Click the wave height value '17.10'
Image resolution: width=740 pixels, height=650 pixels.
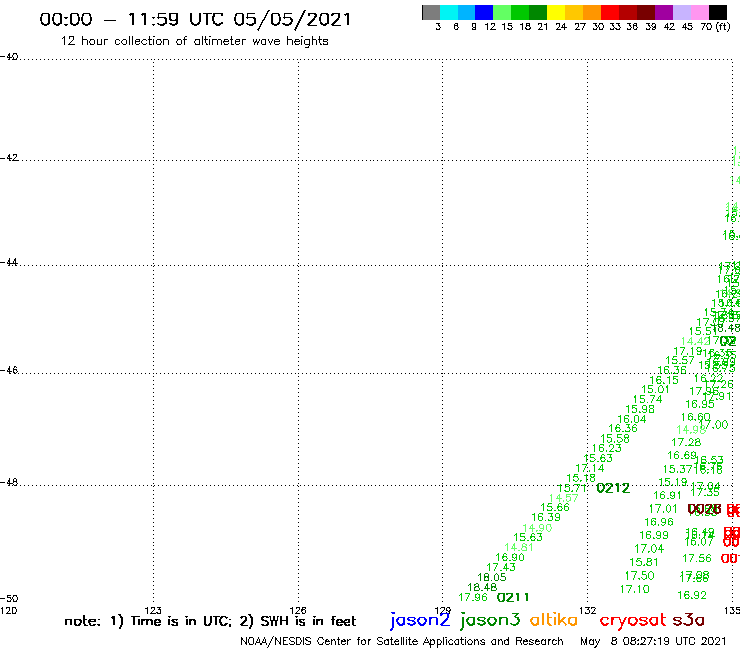click(x=635, y=589)
